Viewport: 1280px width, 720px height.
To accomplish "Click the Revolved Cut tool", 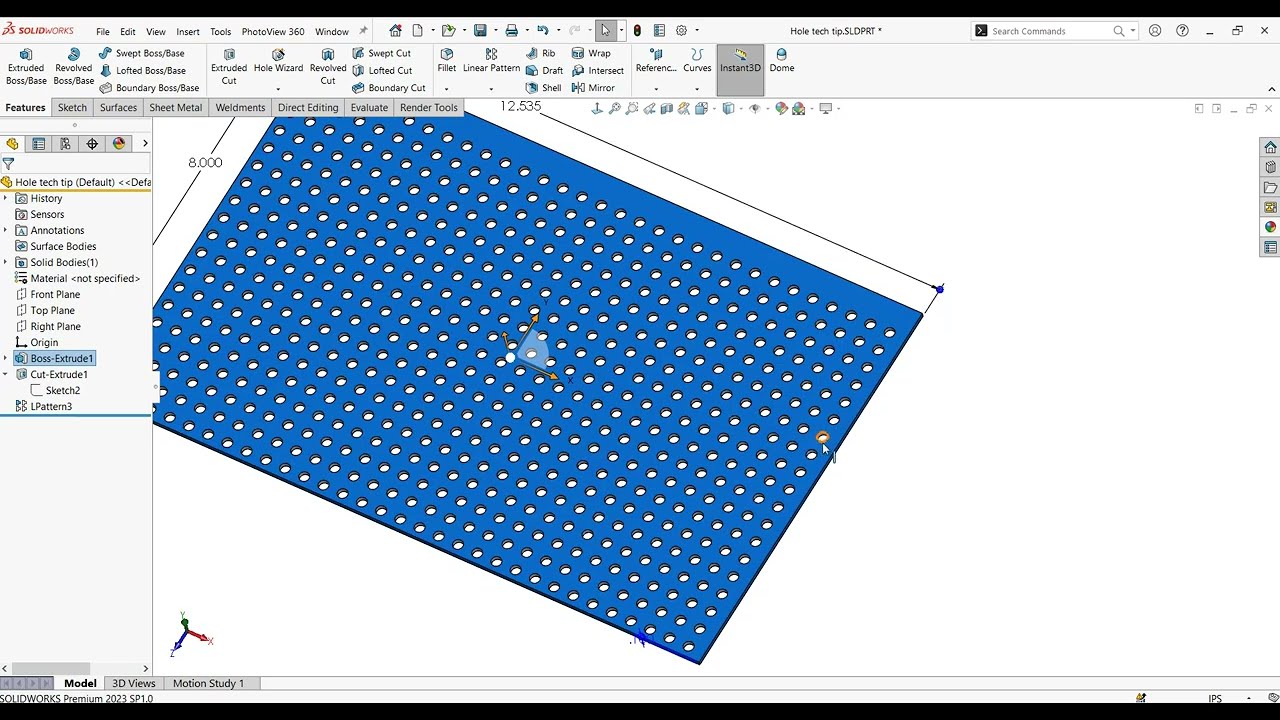I will coord(328,67).
